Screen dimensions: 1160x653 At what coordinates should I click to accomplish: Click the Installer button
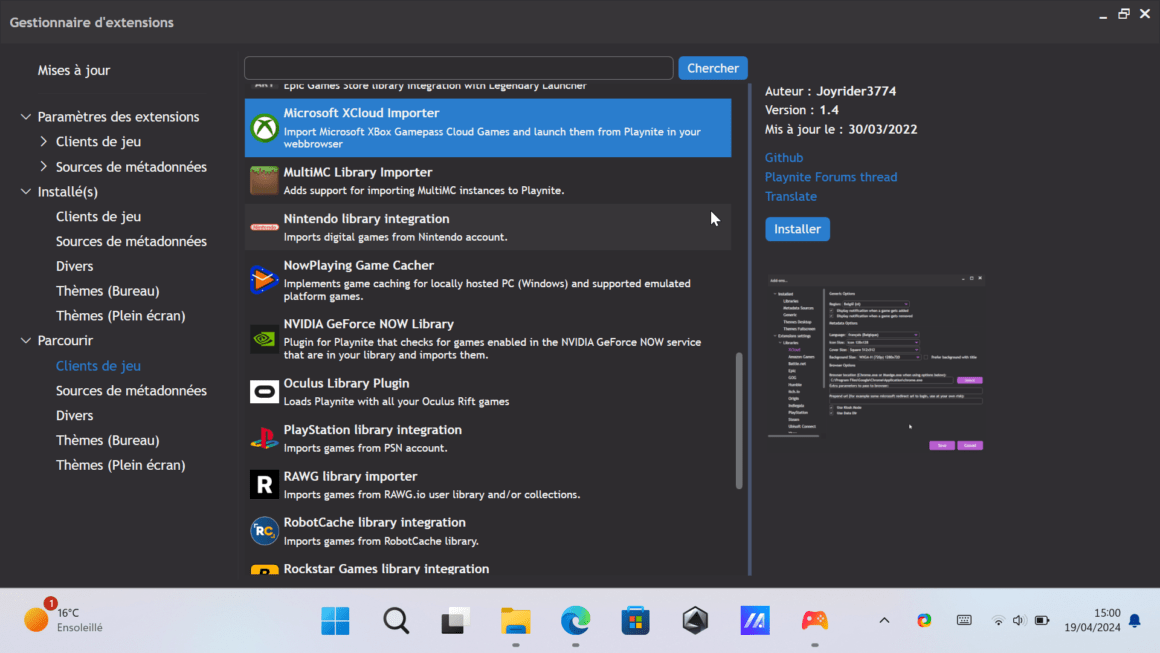click(x=797, y=229)
